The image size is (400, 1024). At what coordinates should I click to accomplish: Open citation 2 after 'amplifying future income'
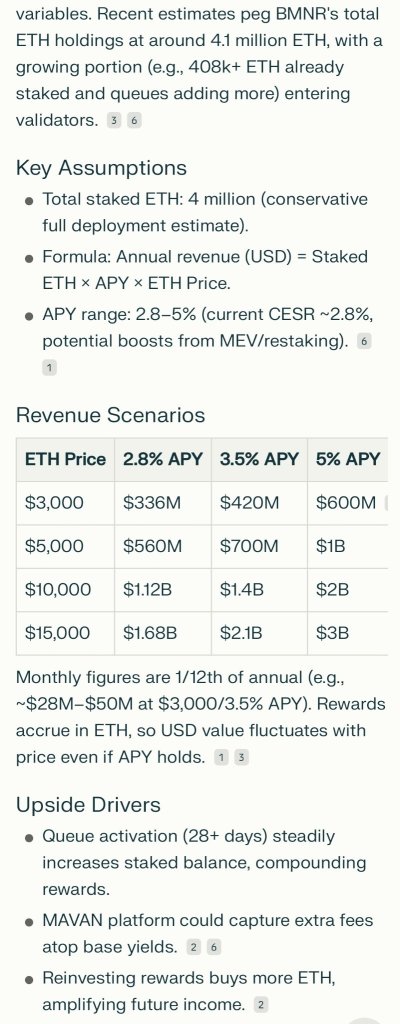tap(260, 1005)
